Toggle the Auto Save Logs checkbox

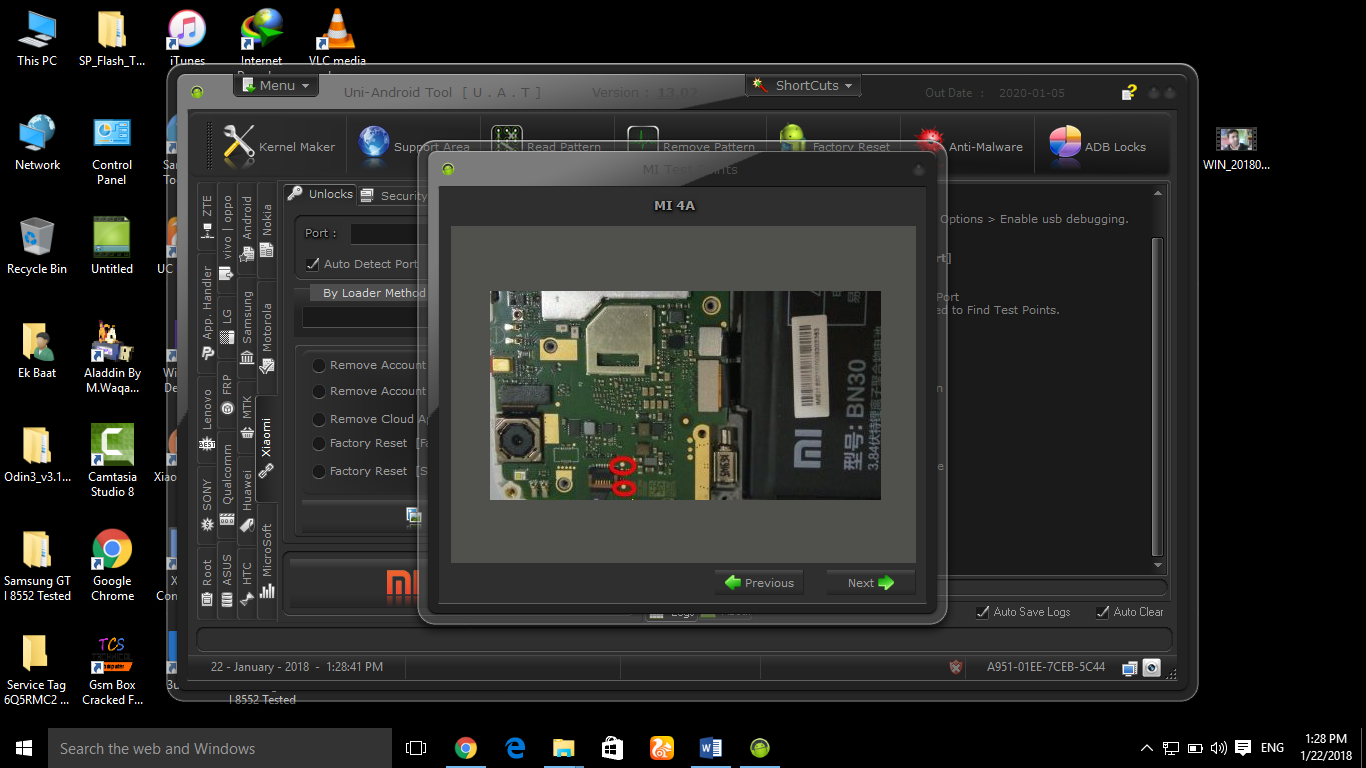coord(983,612)
